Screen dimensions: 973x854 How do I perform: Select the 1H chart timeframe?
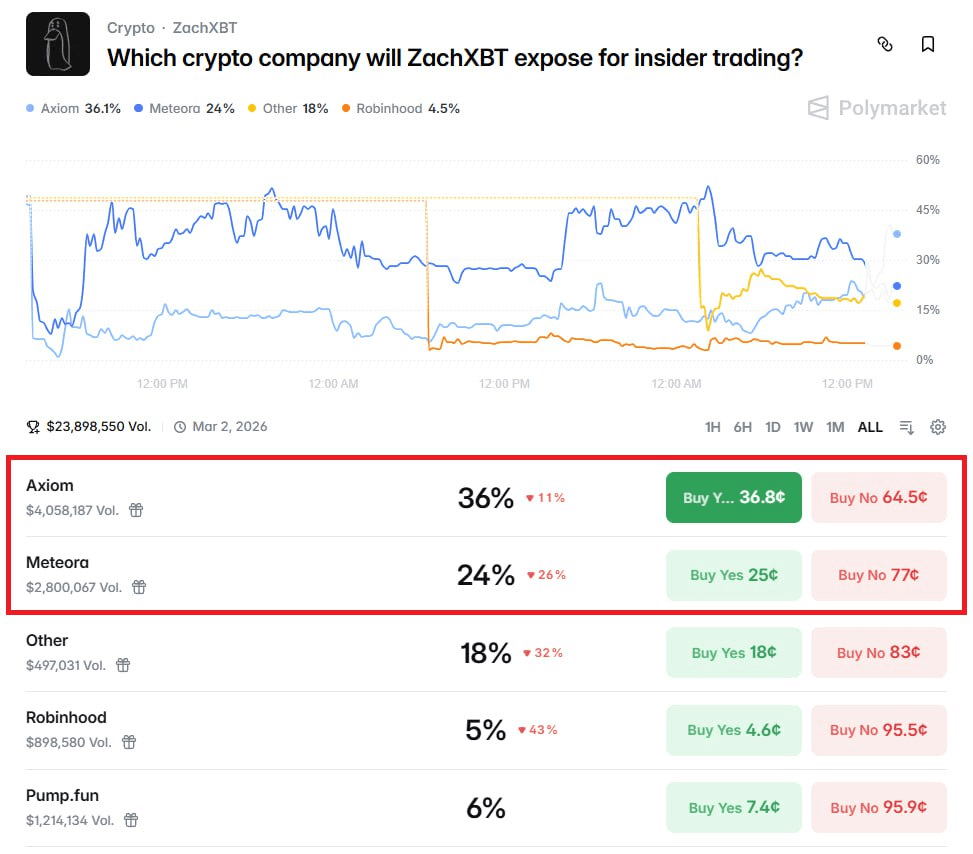click(x=712, y=427)
